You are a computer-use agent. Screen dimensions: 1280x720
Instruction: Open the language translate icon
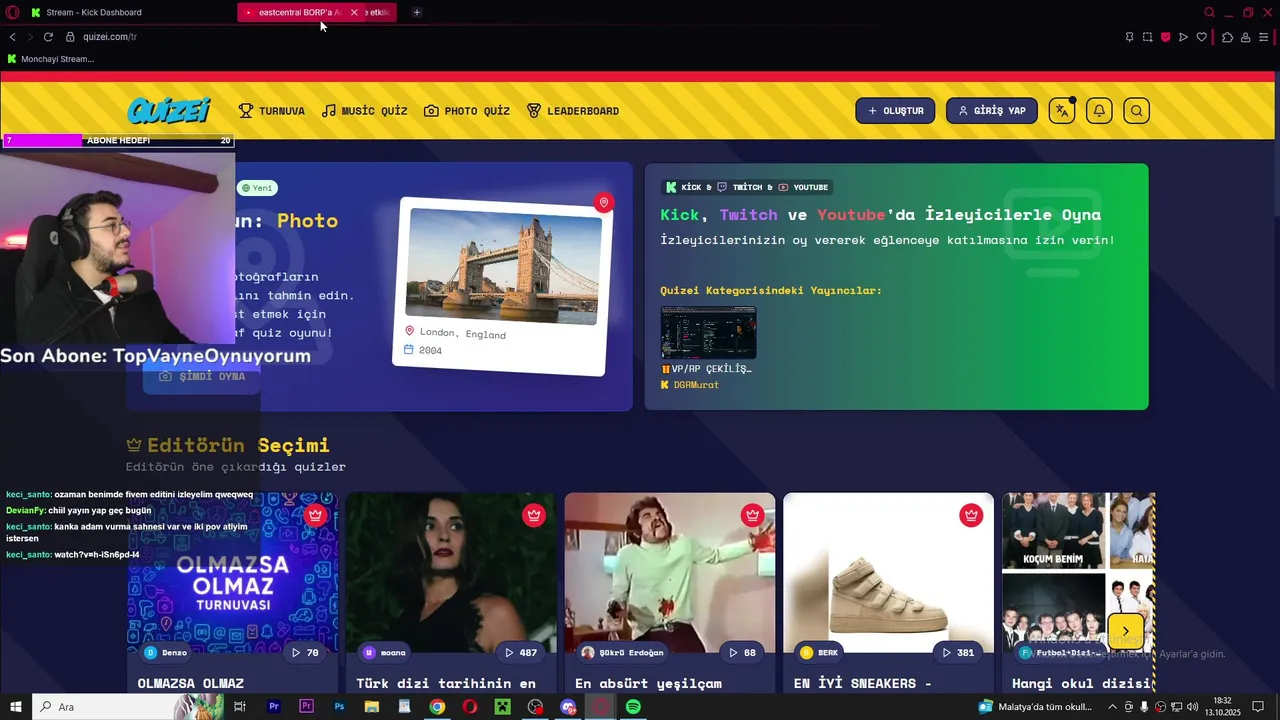pos(1062,111)
